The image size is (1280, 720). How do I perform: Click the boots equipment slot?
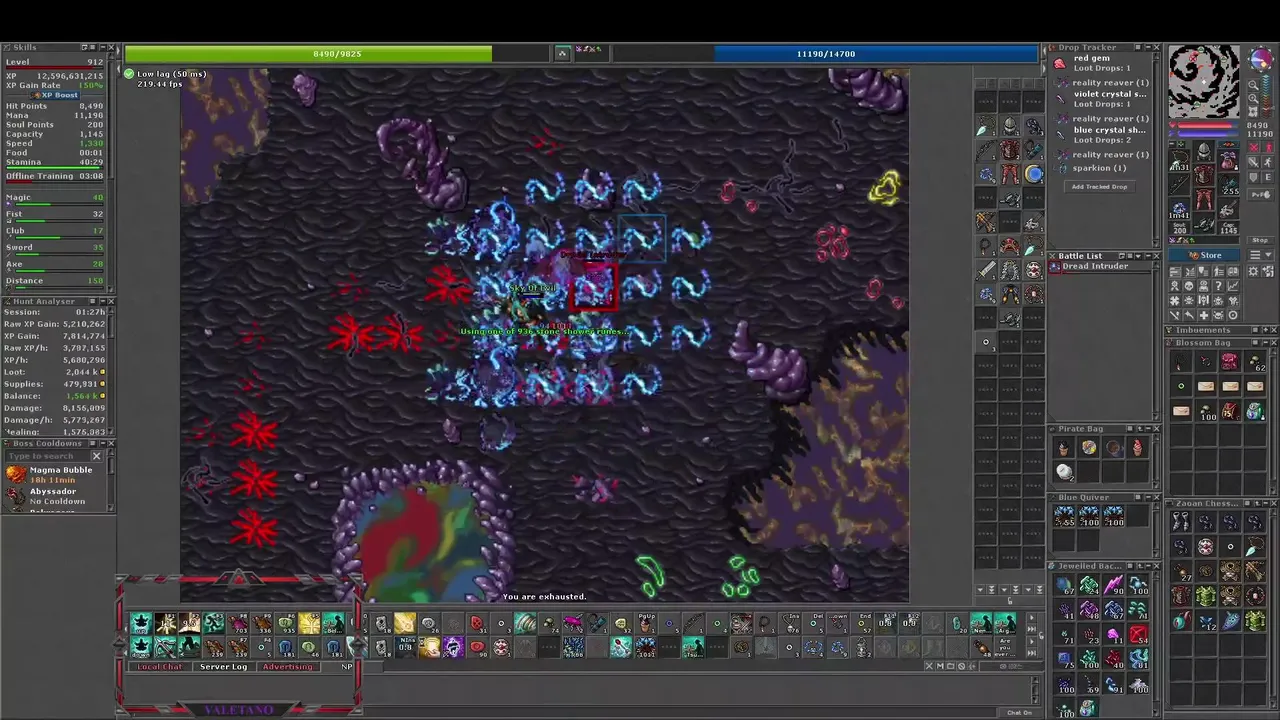1204,222
